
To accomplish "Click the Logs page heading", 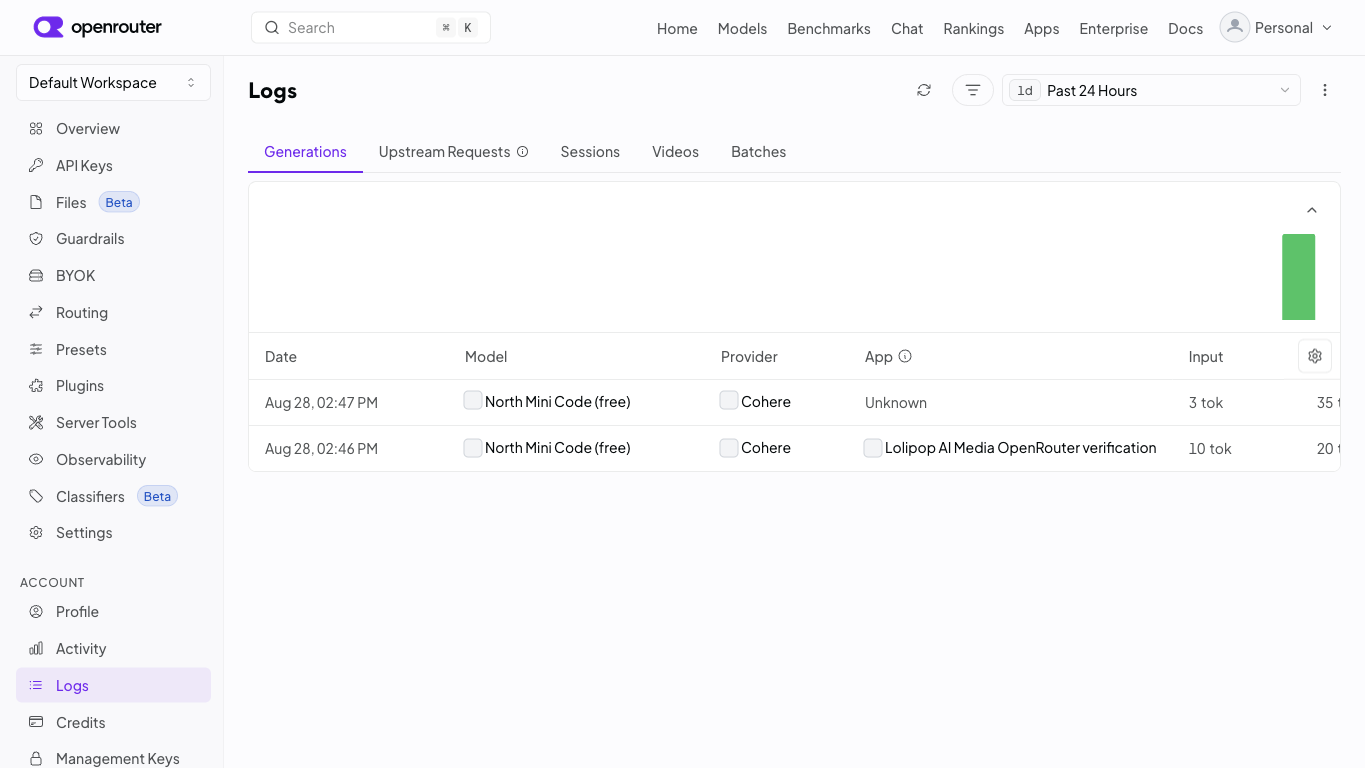I will pos(273,91).
